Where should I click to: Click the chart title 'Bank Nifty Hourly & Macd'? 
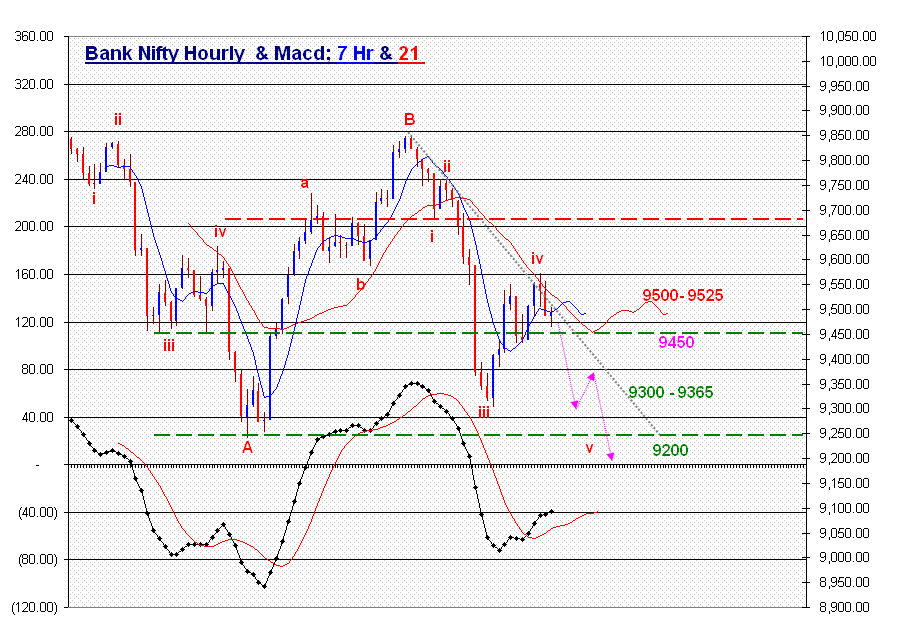(206, 53)
